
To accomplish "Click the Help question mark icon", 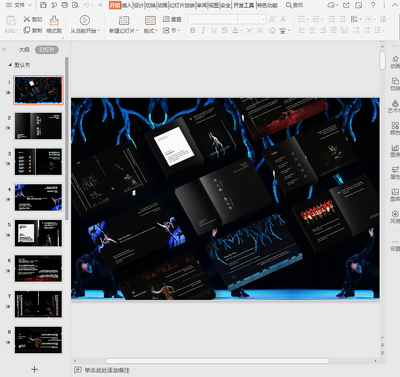I will [x=373, y=5].
